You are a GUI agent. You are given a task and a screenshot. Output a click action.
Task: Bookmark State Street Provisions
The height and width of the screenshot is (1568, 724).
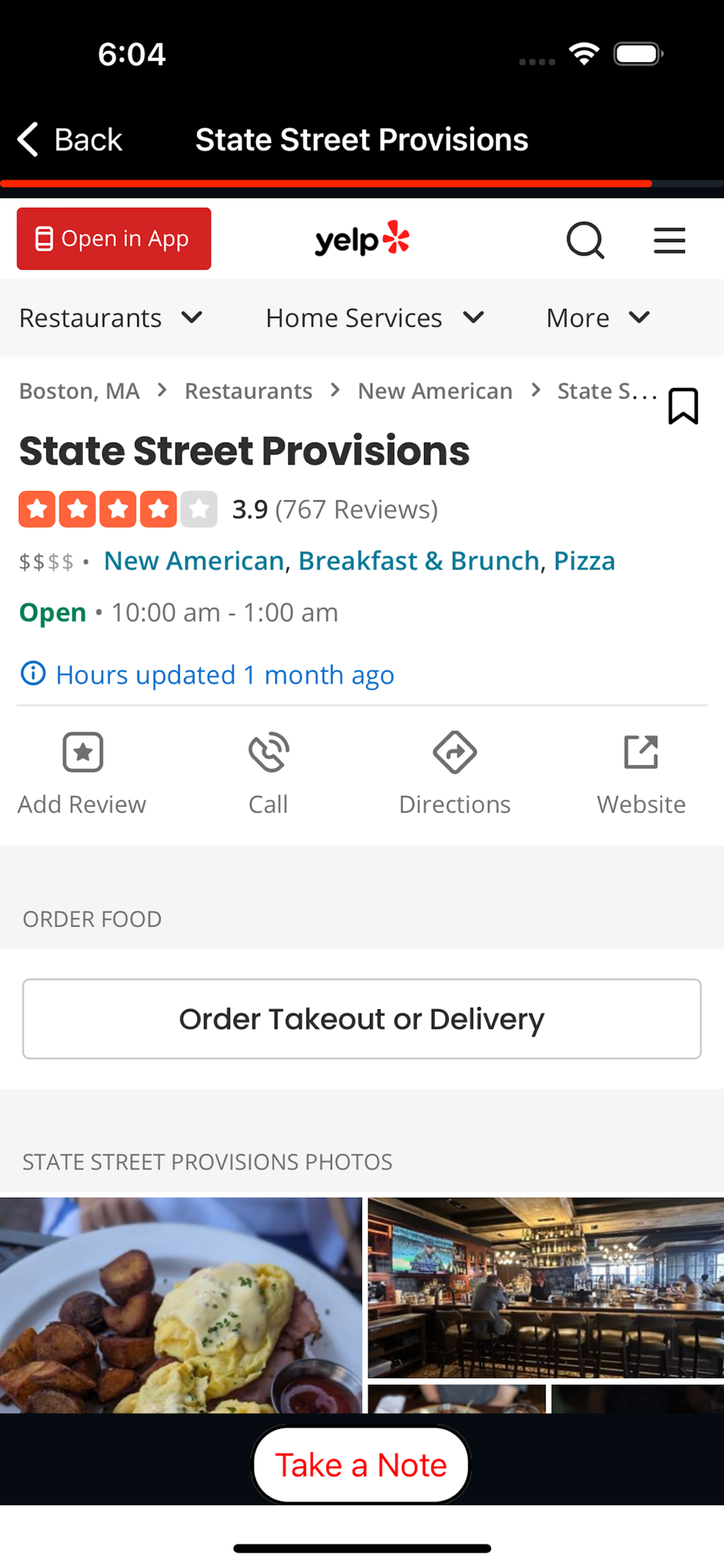click(682, 405)
